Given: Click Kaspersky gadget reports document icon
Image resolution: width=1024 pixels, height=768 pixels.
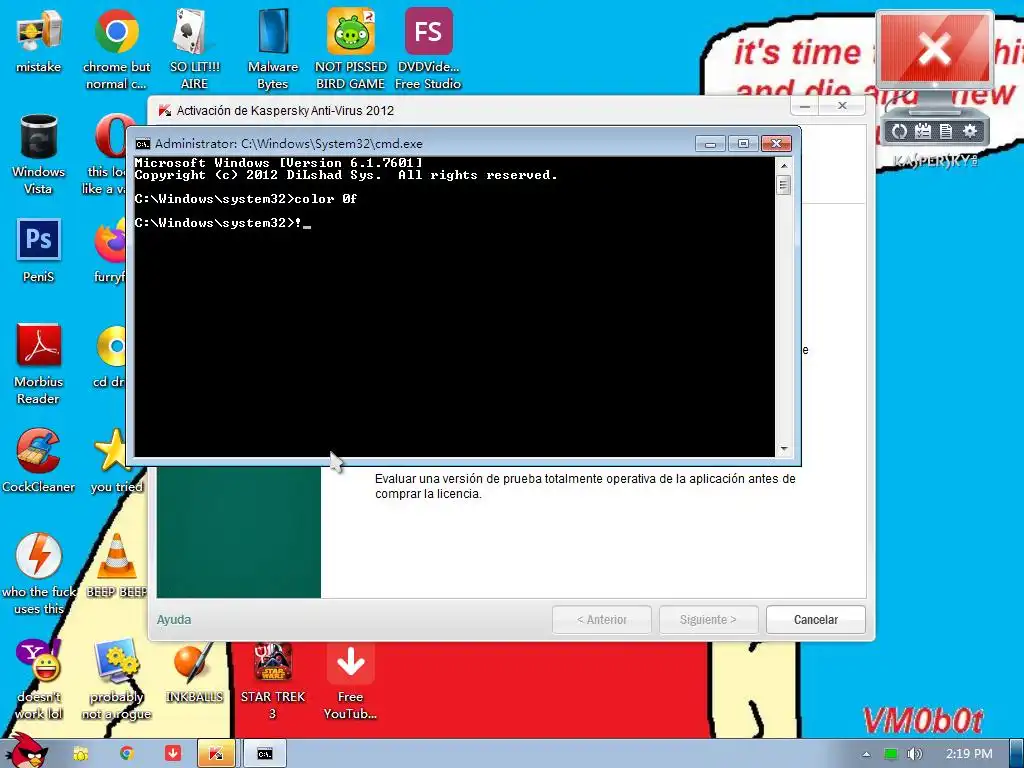Looking at the screenshot, I should pos(946,131).
